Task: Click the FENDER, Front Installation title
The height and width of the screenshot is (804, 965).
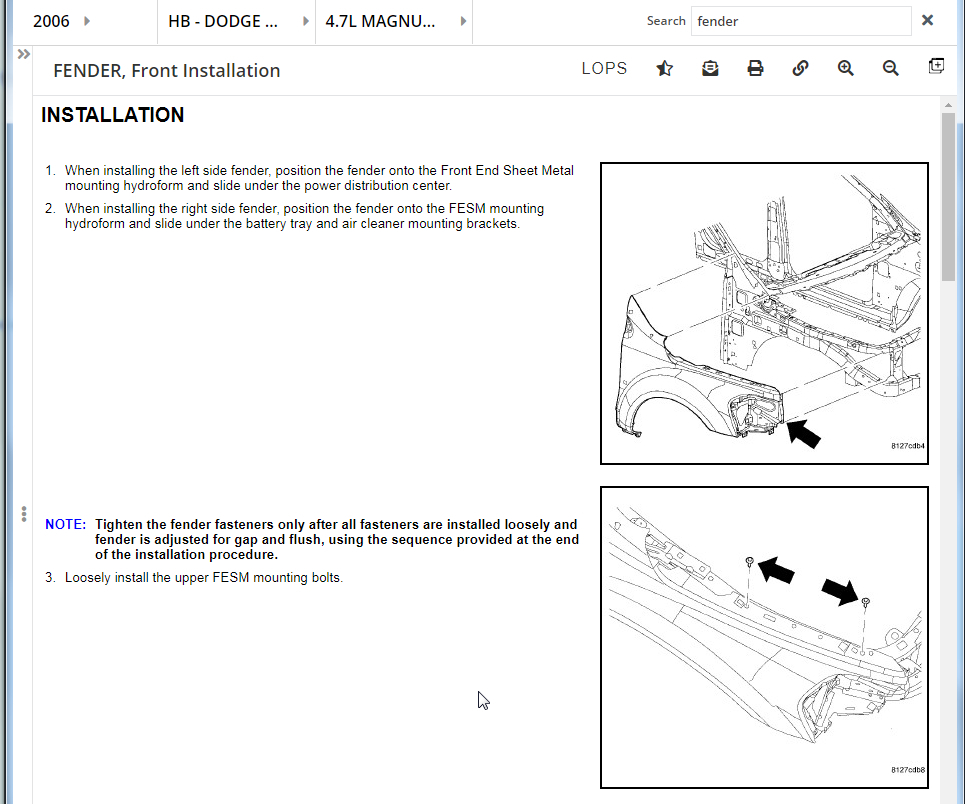Action: point(167,71)
